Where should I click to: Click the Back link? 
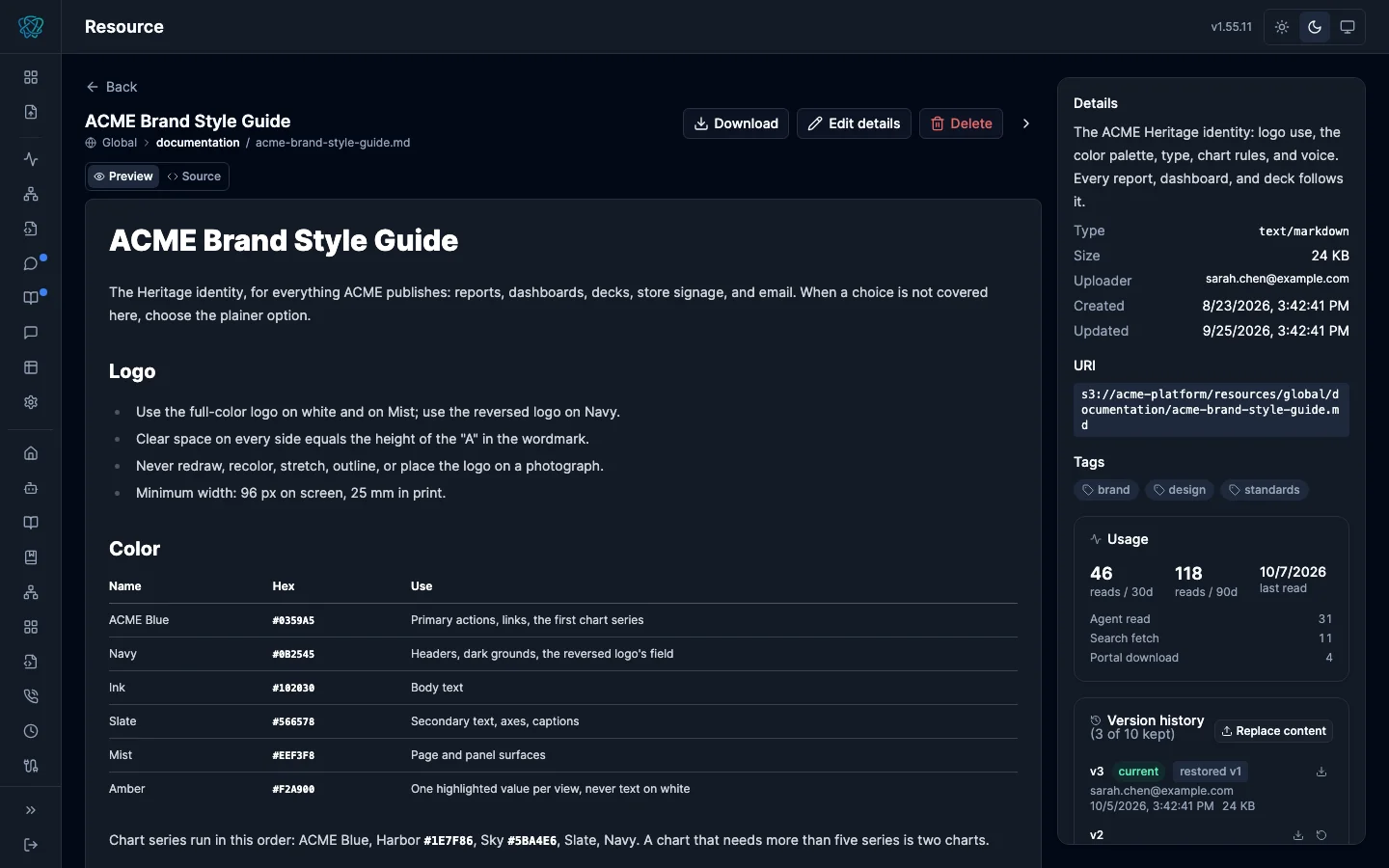112,87
